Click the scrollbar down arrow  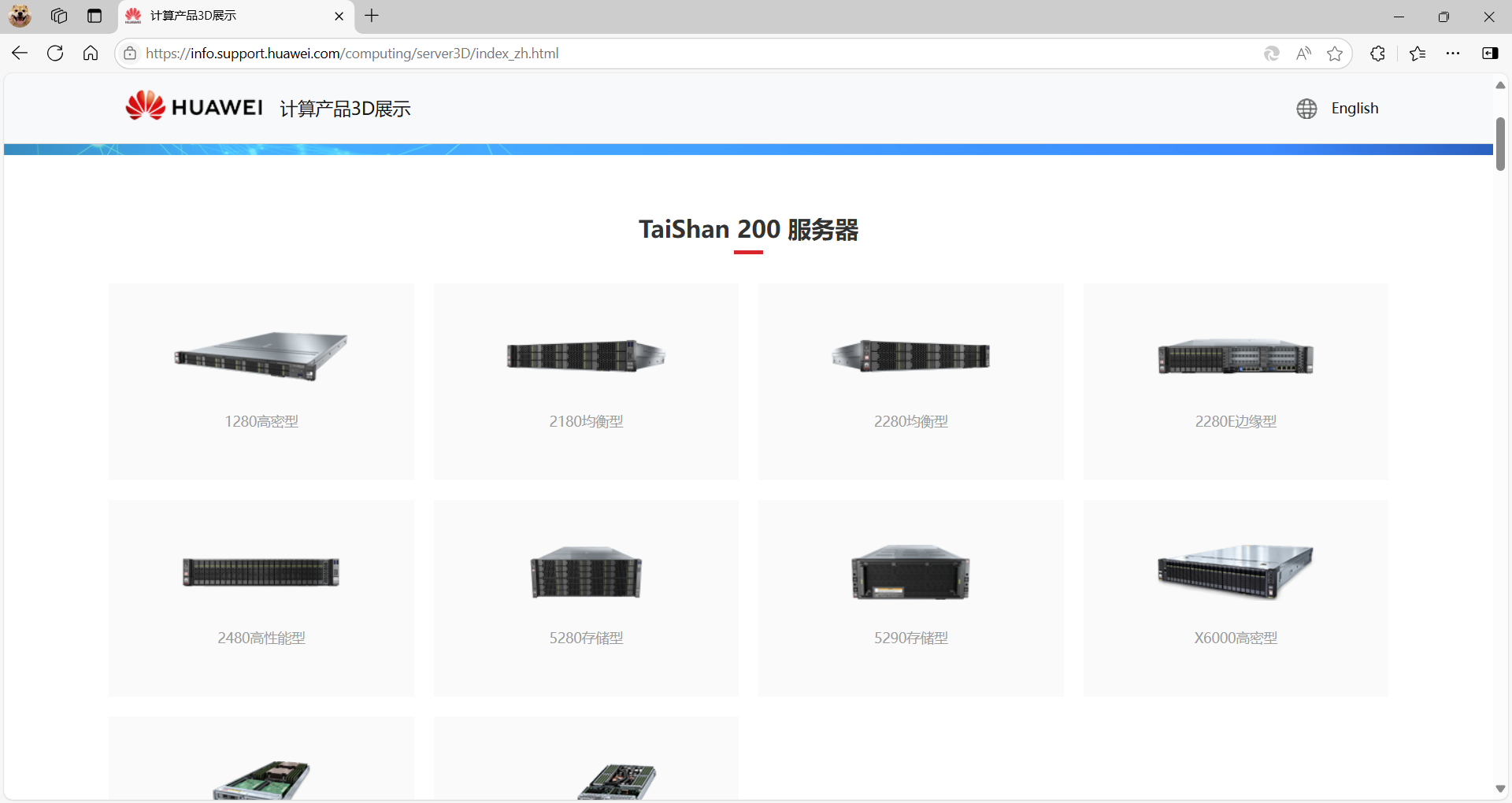coord(1500,789)
